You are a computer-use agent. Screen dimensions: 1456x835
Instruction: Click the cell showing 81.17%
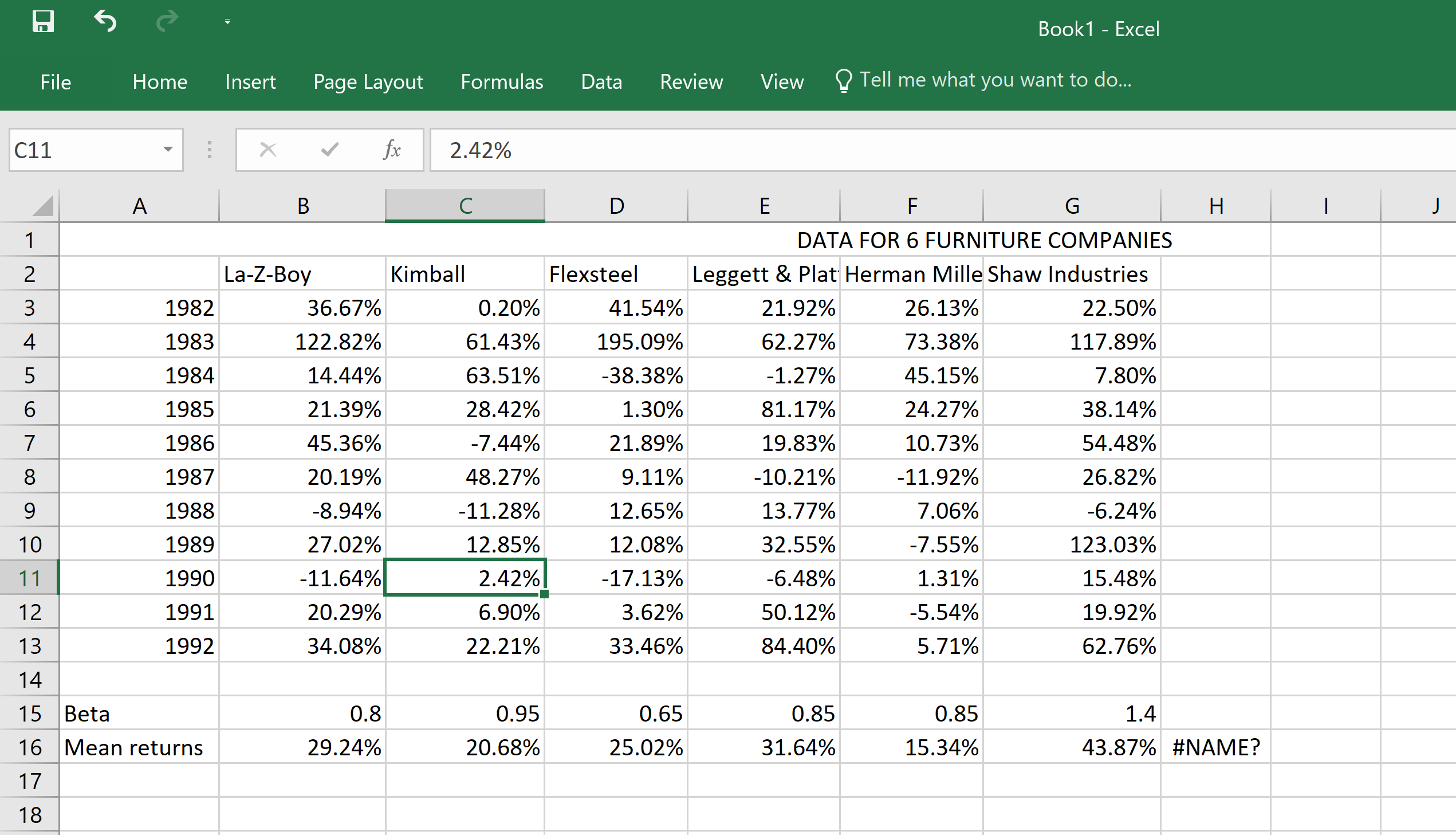coord(765,409)
